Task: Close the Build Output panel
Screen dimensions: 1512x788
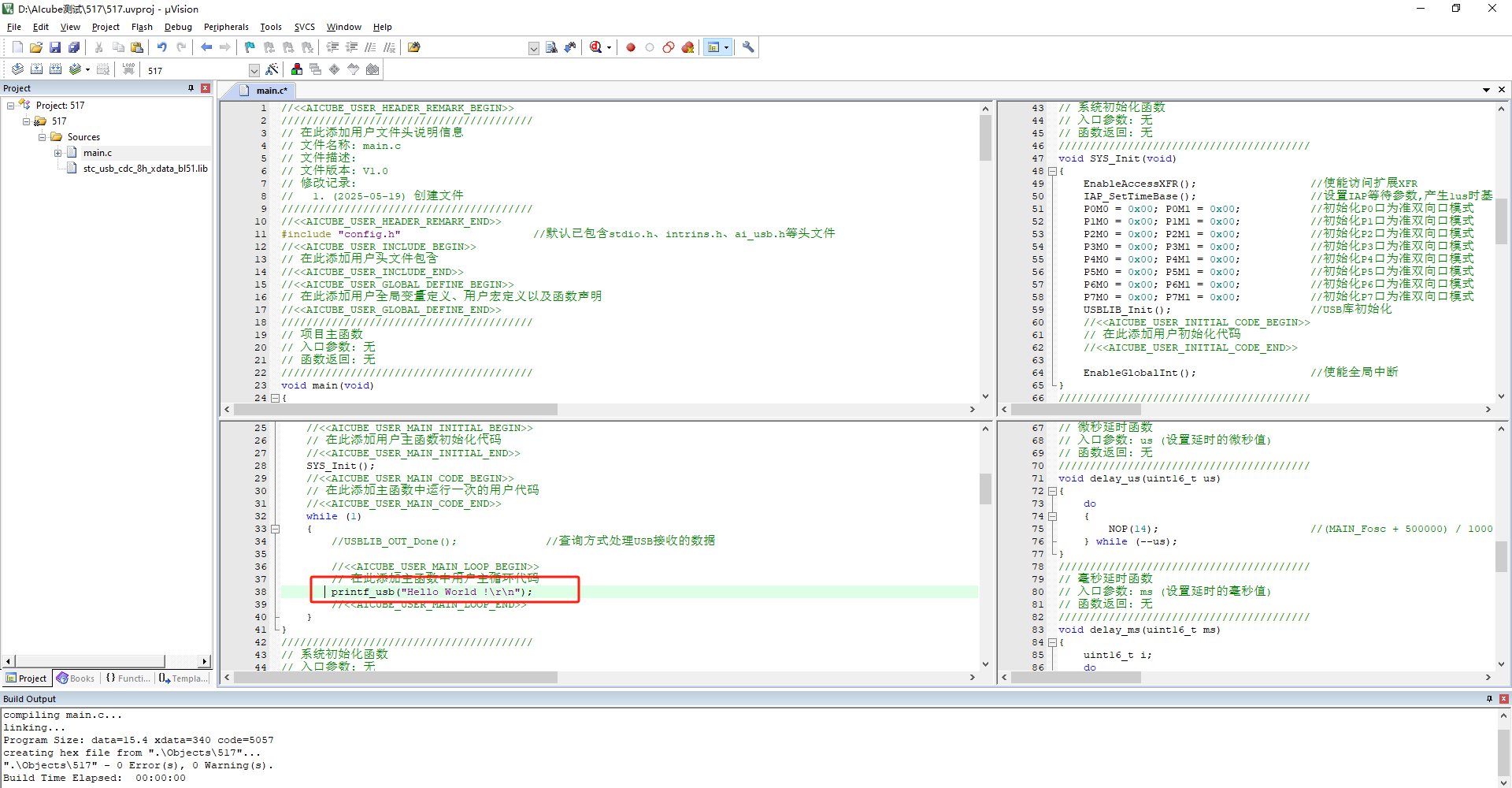Action: pyautogui.click(x=1504, y=699)
